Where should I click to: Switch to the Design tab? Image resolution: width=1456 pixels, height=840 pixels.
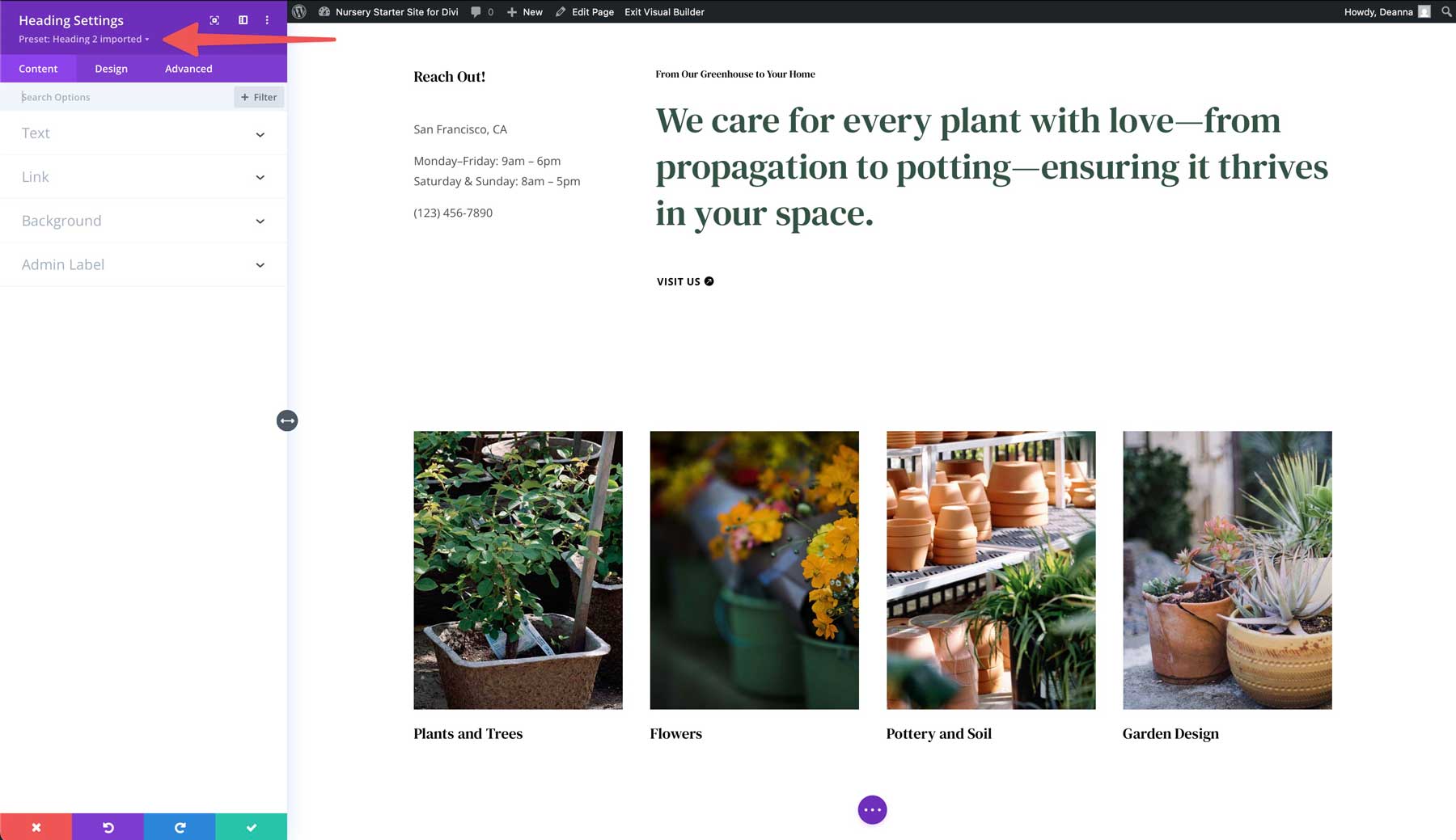click(x=111, y=69)
